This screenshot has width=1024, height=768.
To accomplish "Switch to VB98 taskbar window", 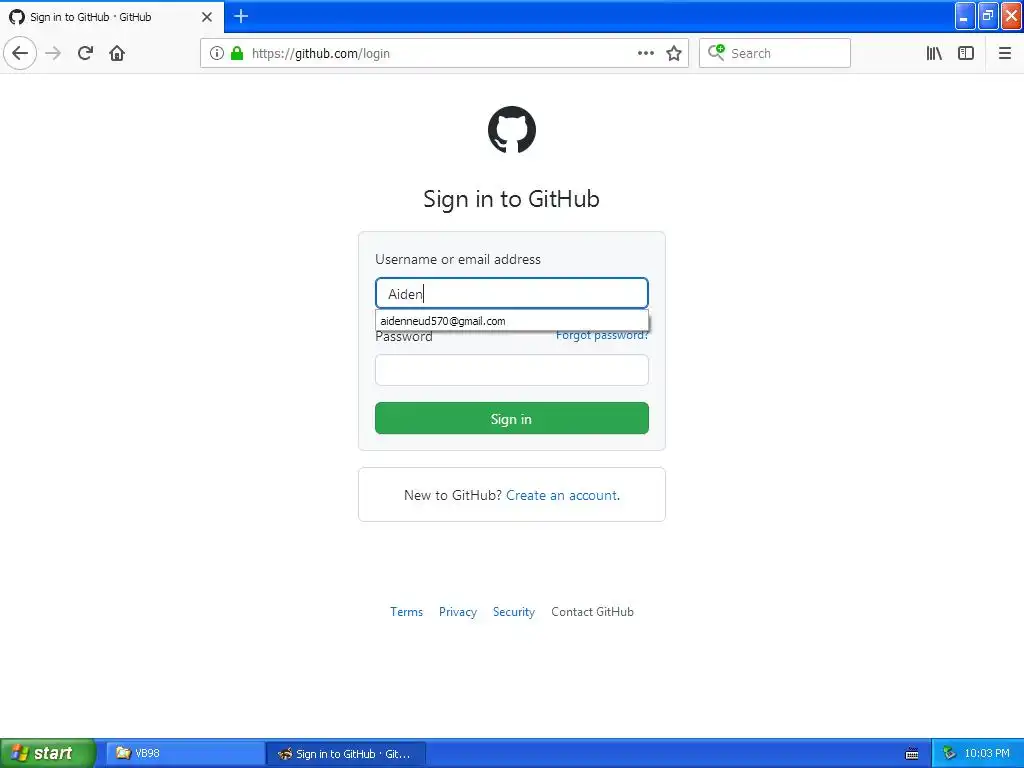I will (x=184, y=753).
